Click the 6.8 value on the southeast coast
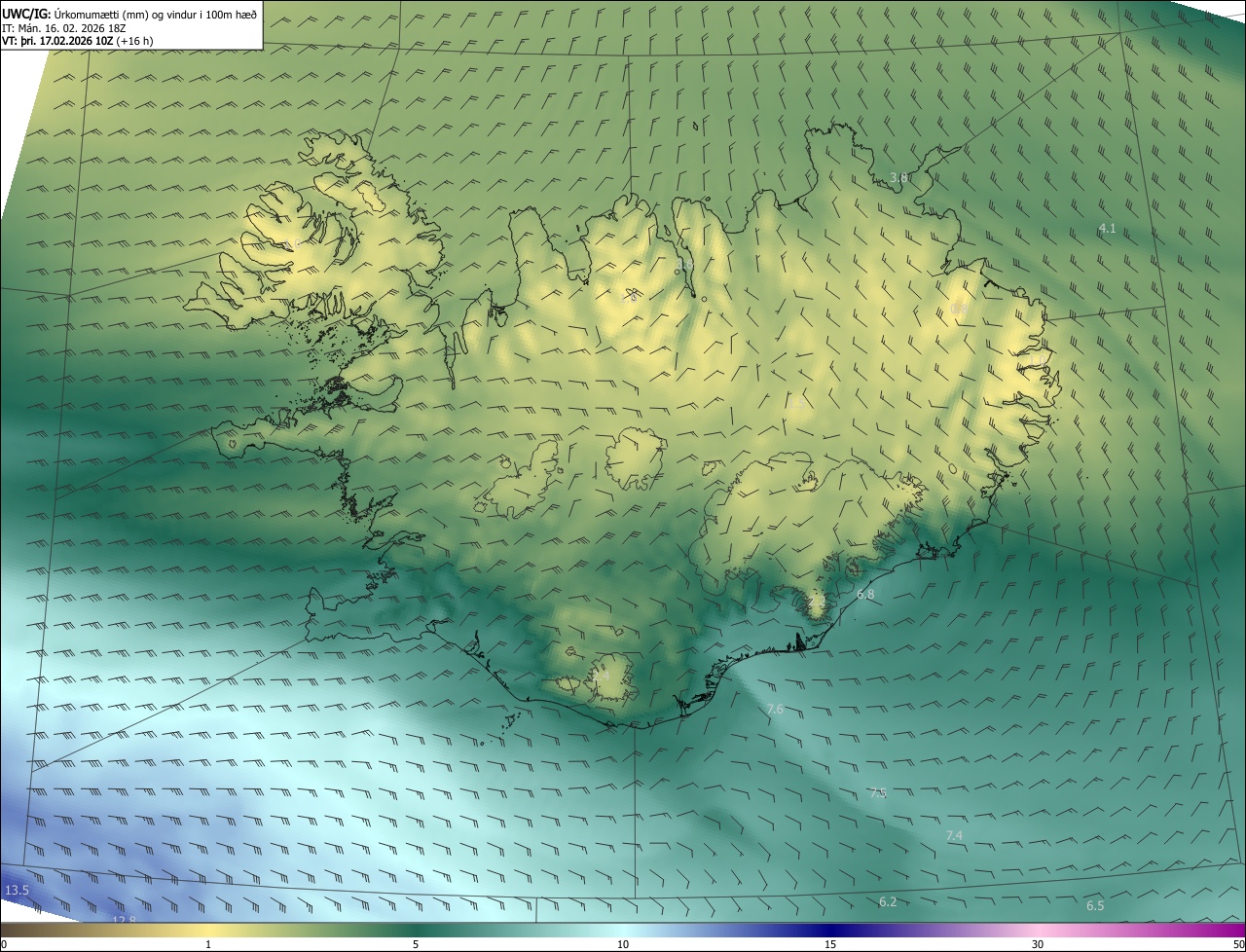 [x=865, y=594]
